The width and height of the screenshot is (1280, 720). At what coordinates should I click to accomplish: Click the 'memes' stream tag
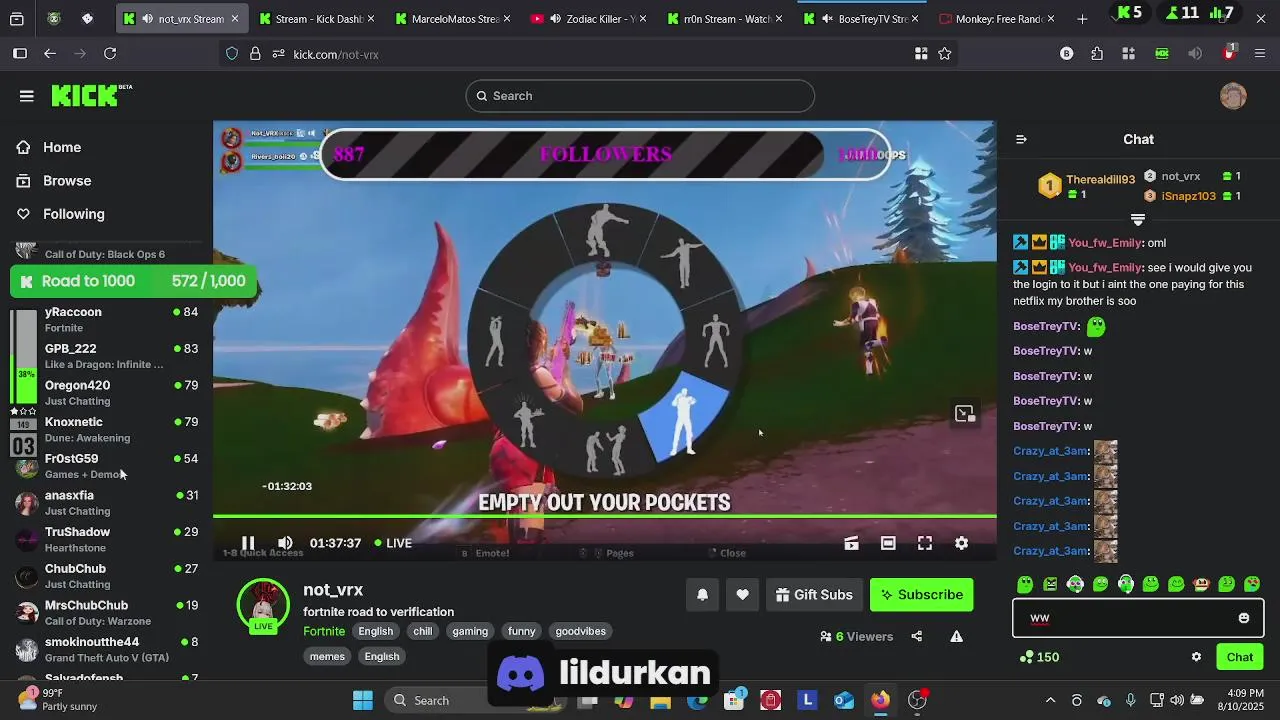pyautogui.click(x=327, y=657)
